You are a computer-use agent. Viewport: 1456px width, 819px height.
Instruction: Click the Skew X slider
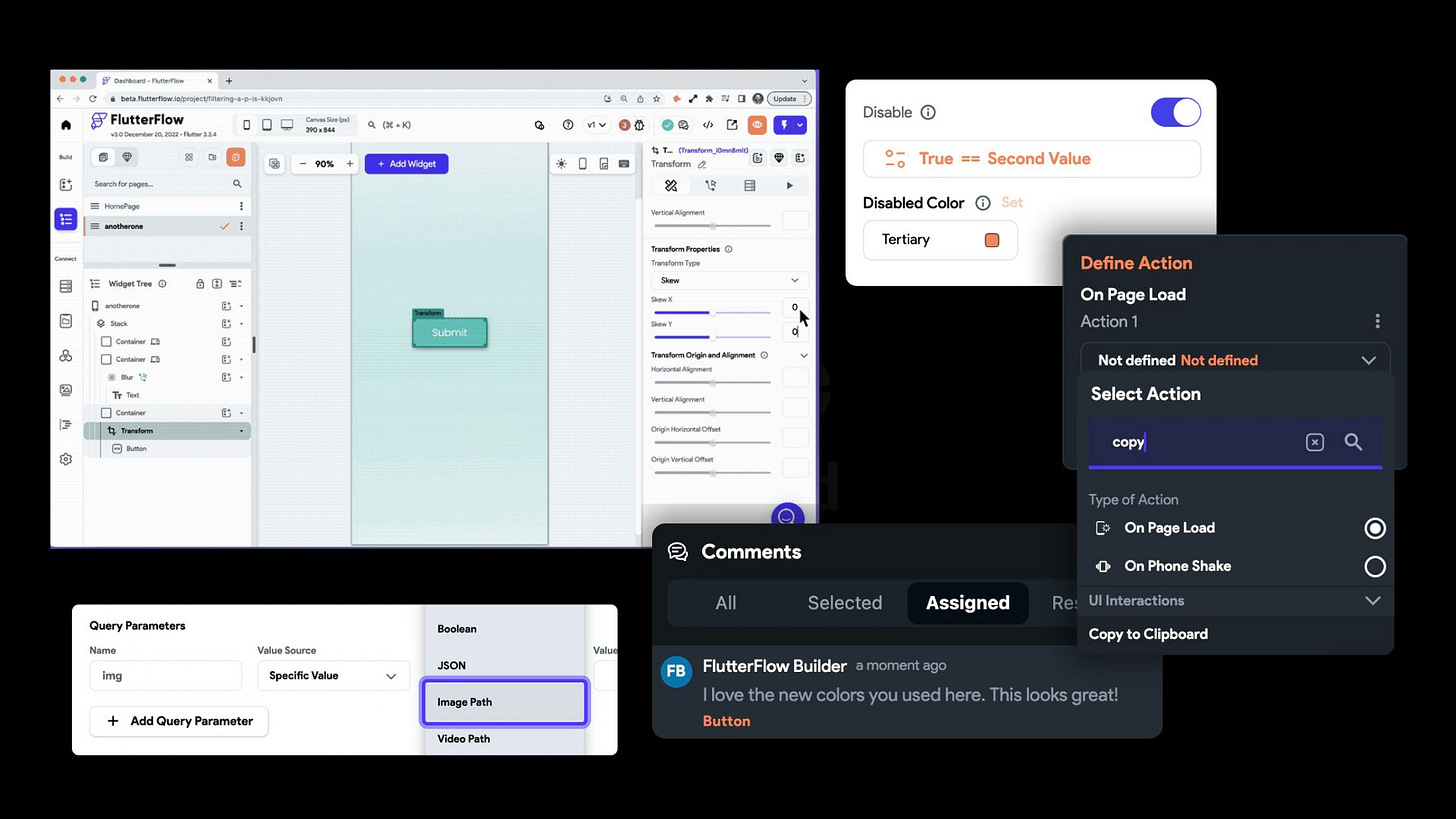click(x=712, y=313)
